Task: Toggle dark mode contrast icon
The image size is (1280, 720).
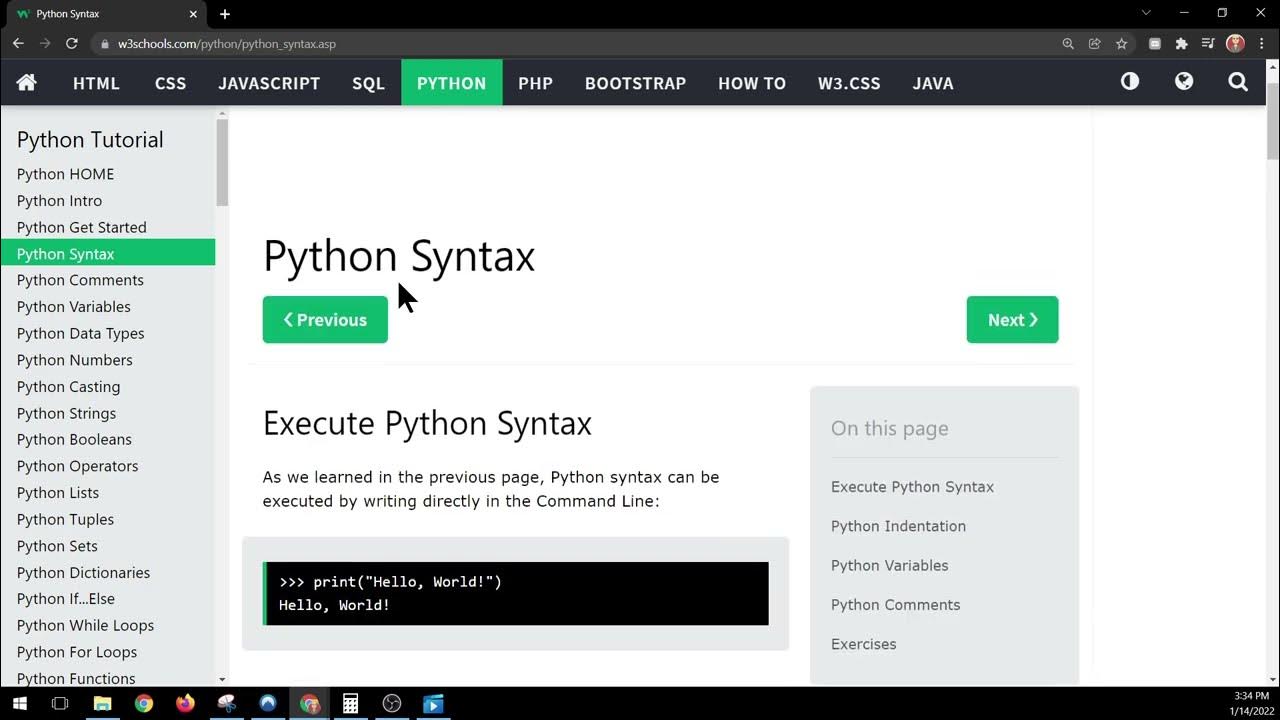Action: tap(1130, 82)
